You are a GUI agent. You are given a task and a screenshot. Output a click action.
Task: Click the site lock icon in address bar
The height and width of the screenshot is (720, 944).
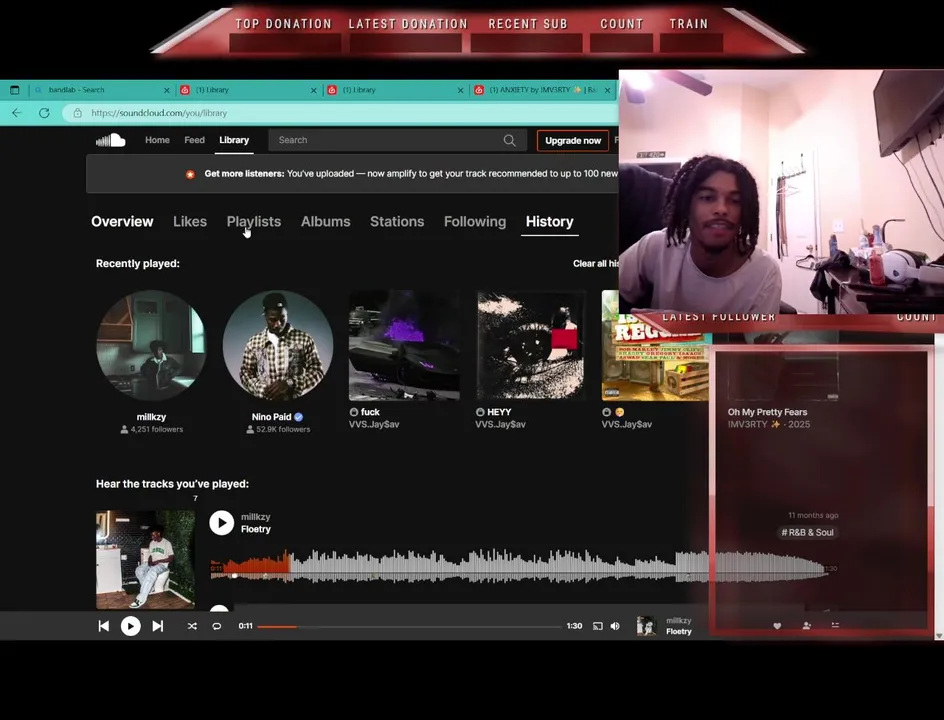pos(77,113)
